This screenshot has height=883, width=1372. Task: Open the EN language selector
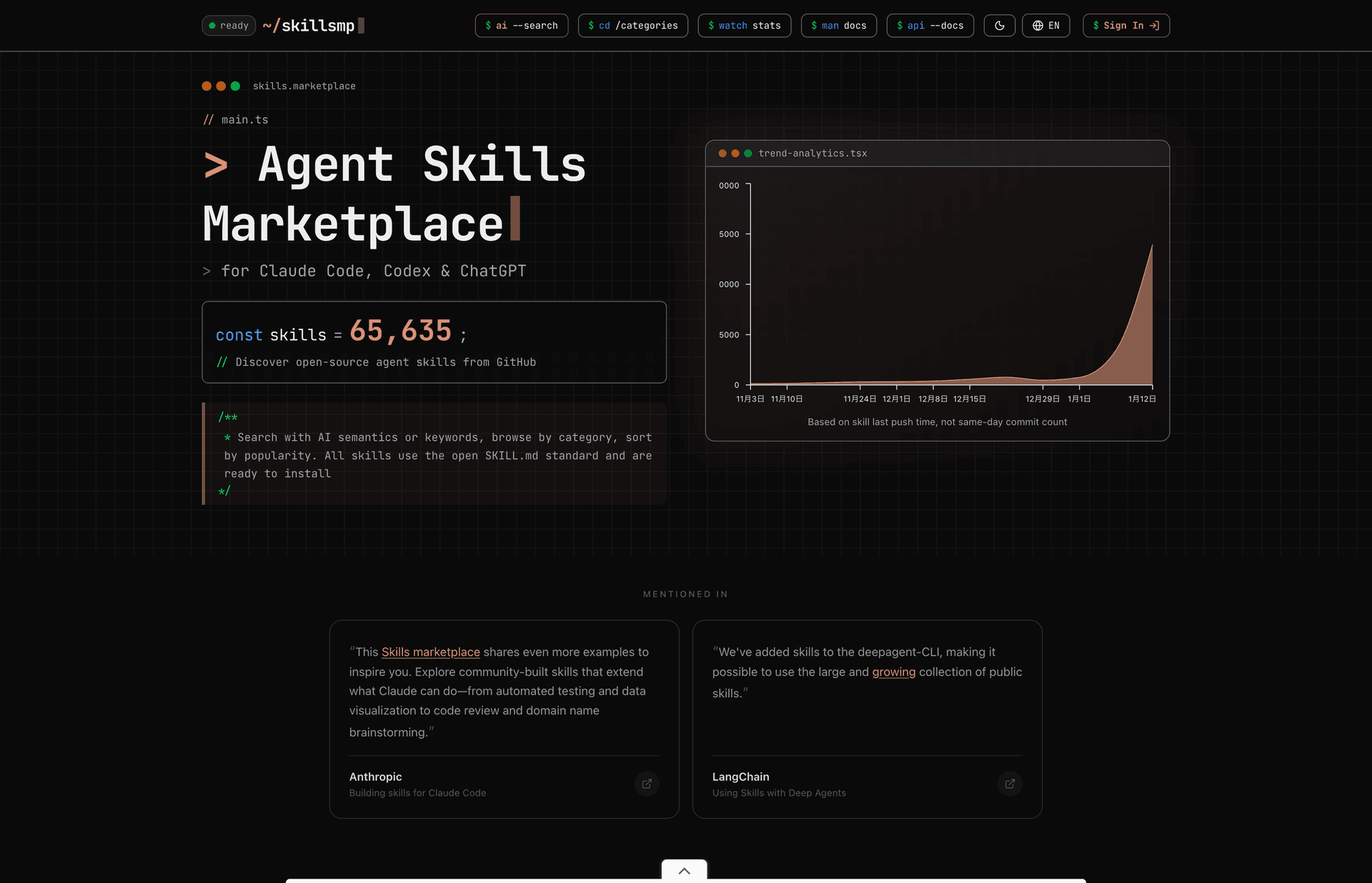[1045, 26]
